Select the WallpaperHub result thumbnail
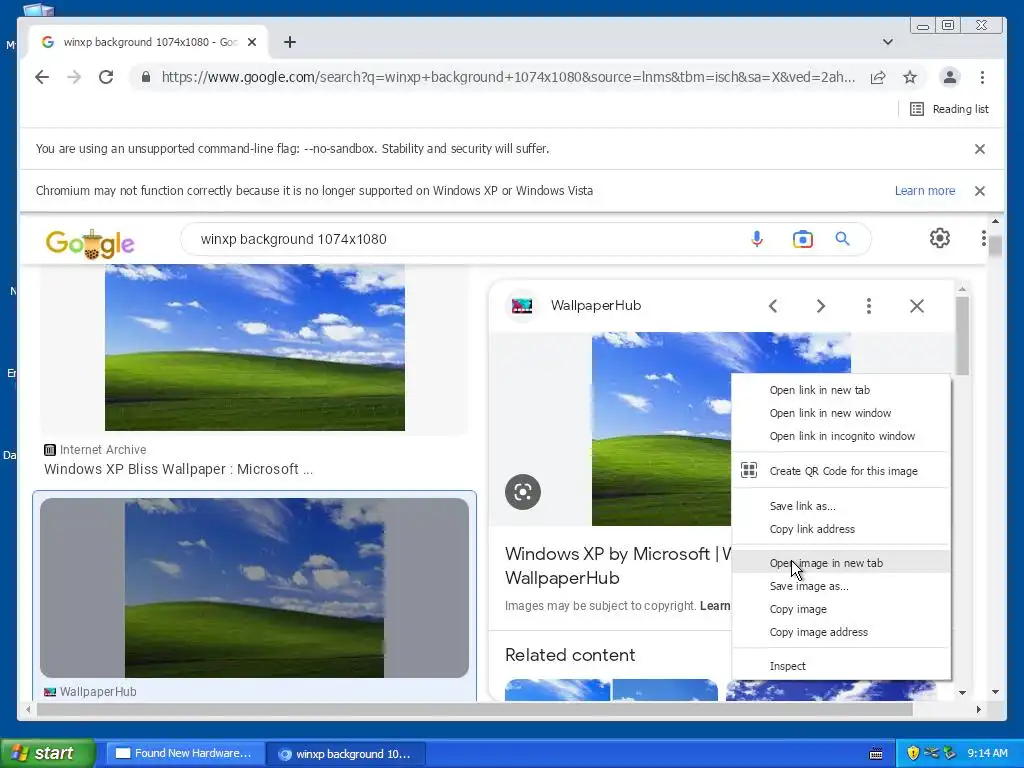This screenshot has height=768, width=1024. [254, 588]
